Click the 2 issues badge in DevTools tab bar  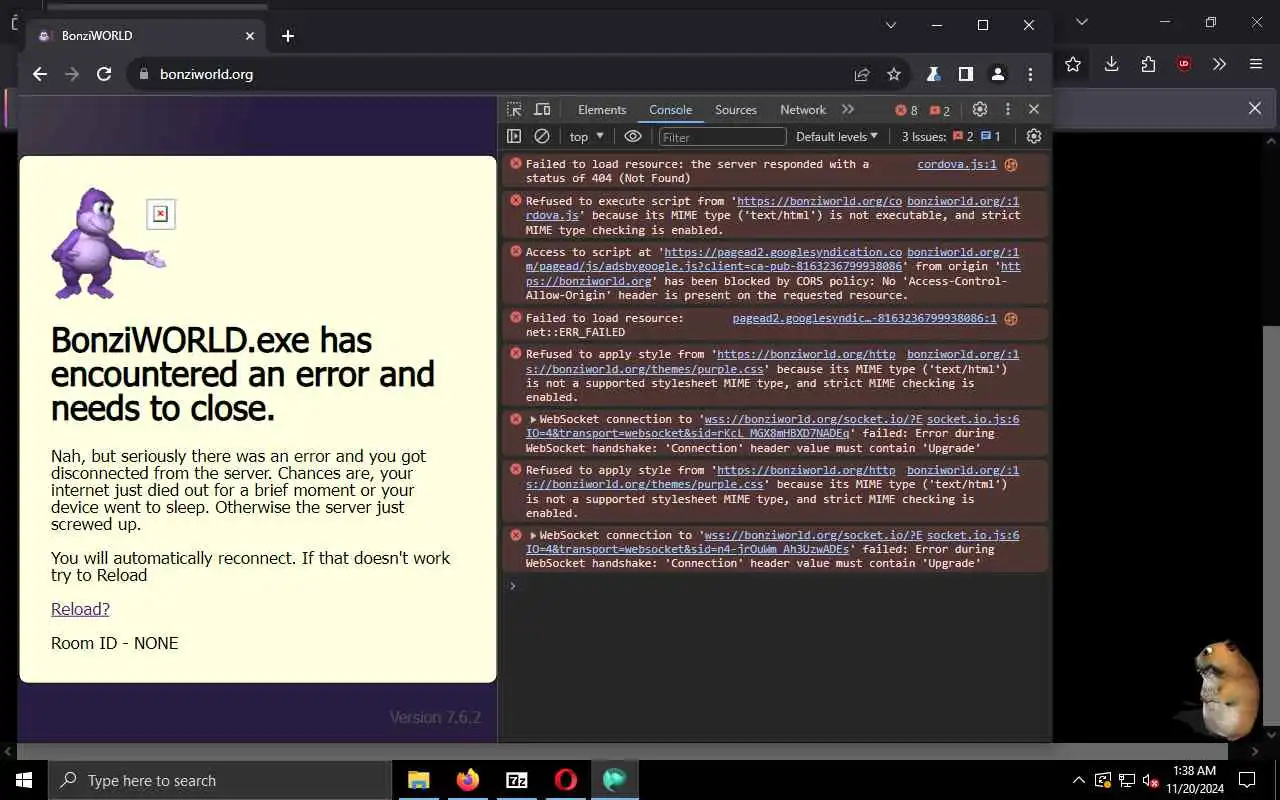940,110
